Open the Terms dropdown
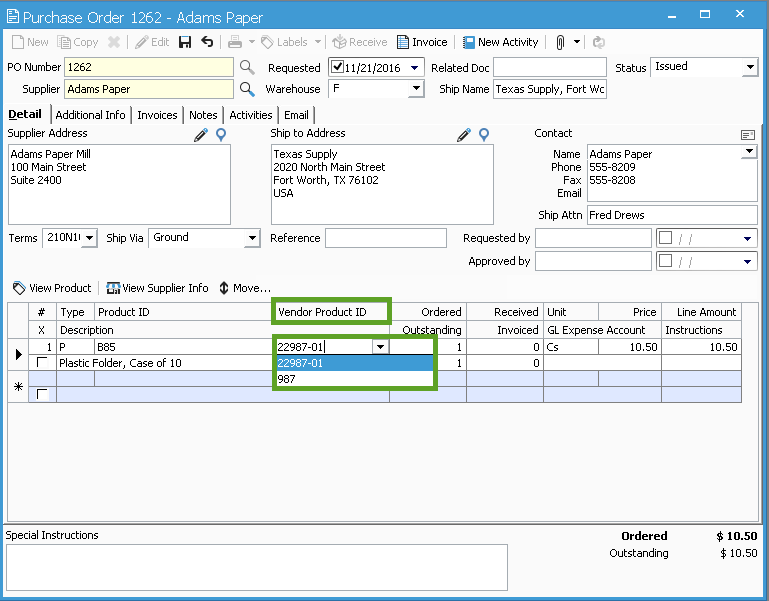This screenshot has width=769, height=601. (89, 238)
